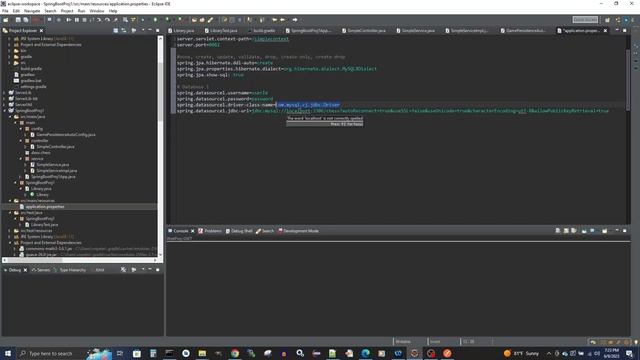
Task: Open the Help menu
Action: 113,11
